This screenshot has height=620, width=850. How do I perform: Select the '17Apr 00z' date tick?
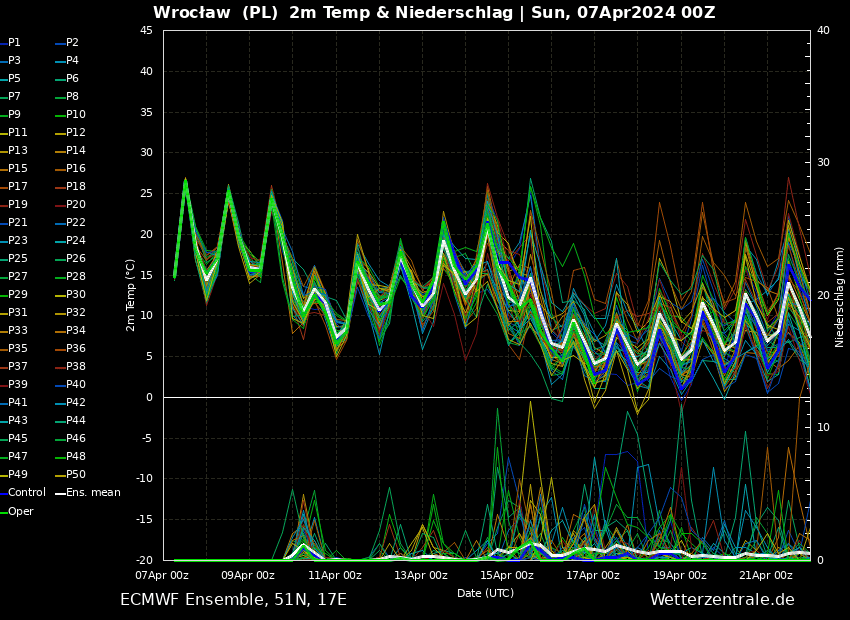[593, 575]
